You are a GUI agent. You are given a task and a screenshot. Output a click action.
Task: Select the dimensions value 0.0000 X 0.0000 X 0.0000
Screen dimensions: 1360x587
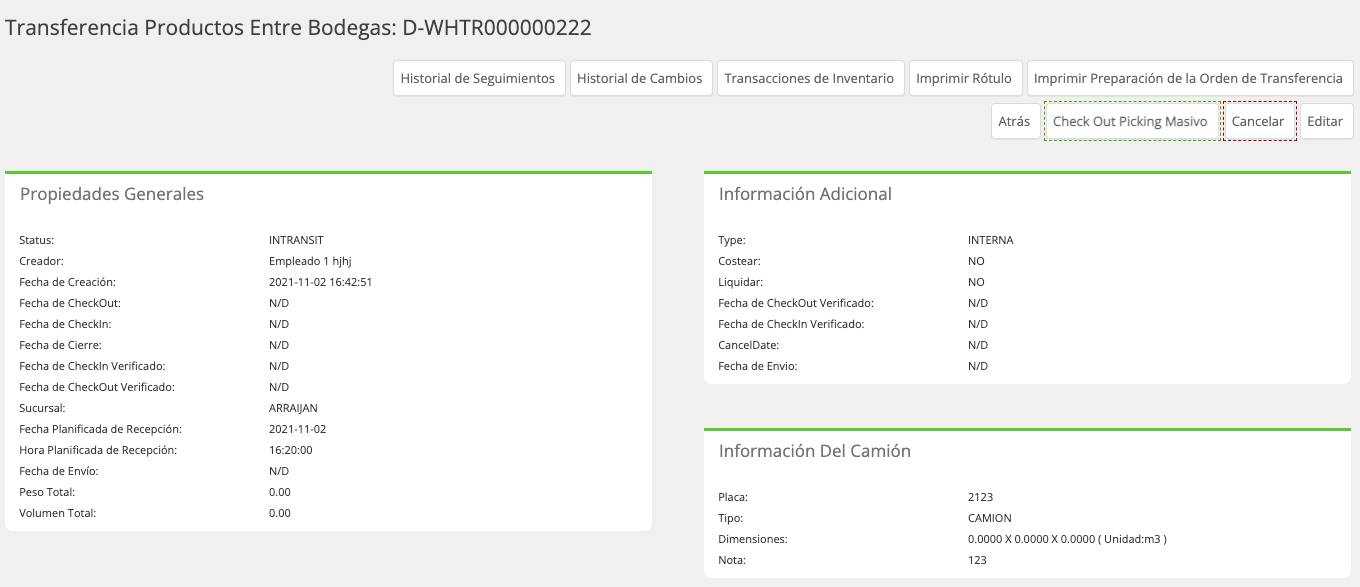click(x=1030, y=539)
